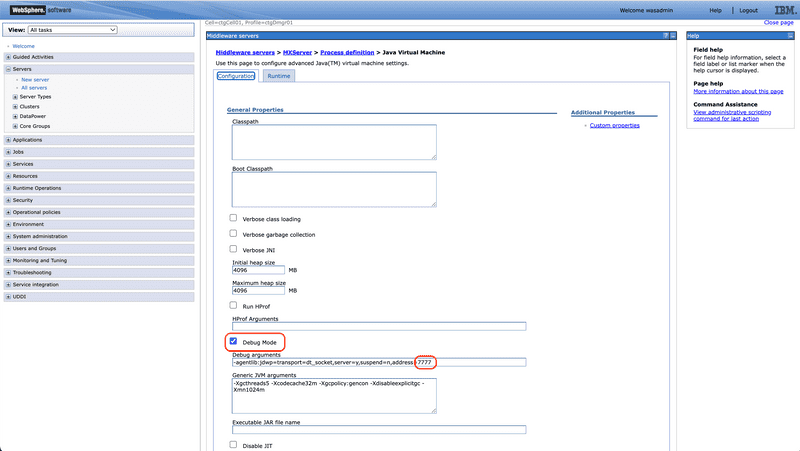Expand Server Types node
The width and height of the screenshot is (800, 451).
point(15,97)
